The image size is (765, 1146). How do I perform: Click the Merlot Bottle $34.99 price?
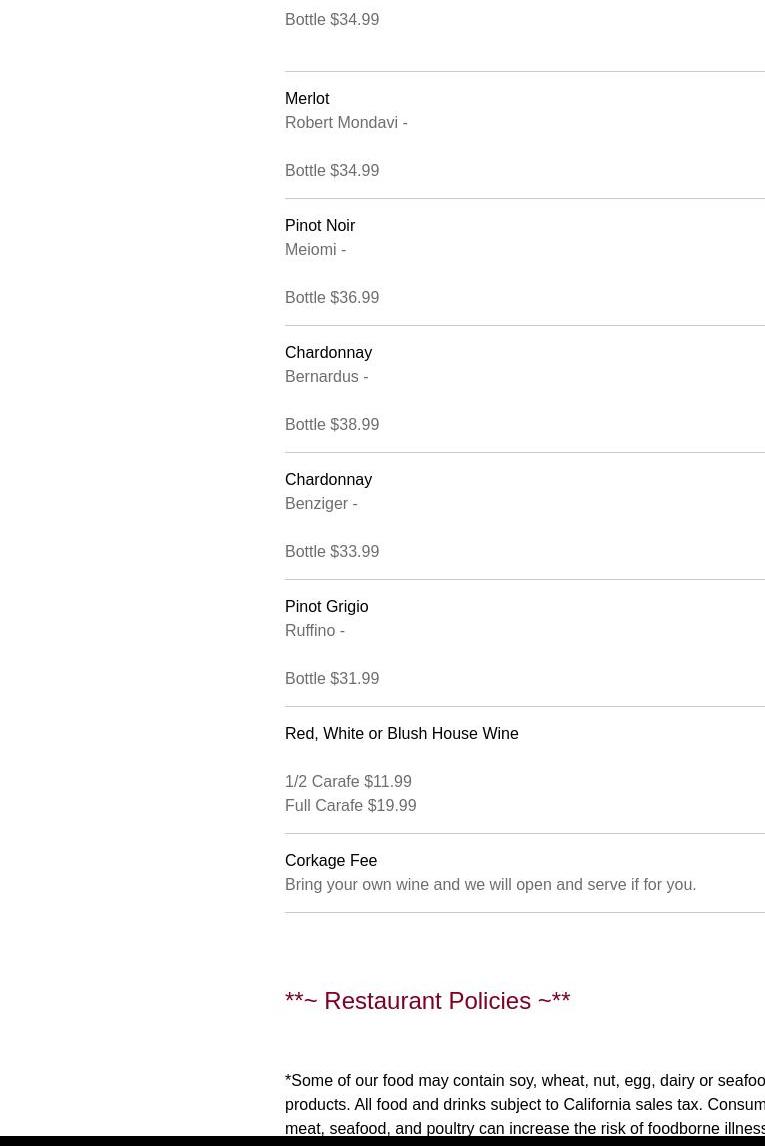[x=332, y=170]
